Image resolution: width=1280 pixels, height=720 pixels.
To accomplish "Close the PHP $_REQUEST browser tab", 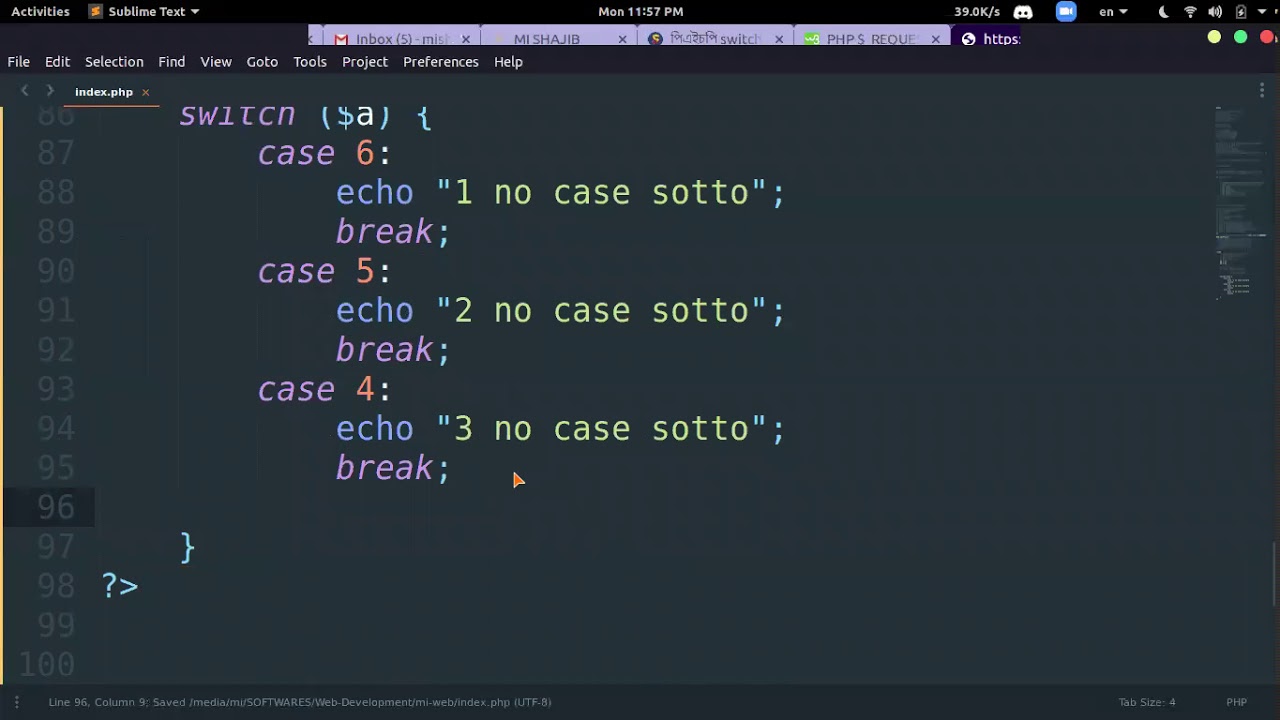I will point(936,39).
